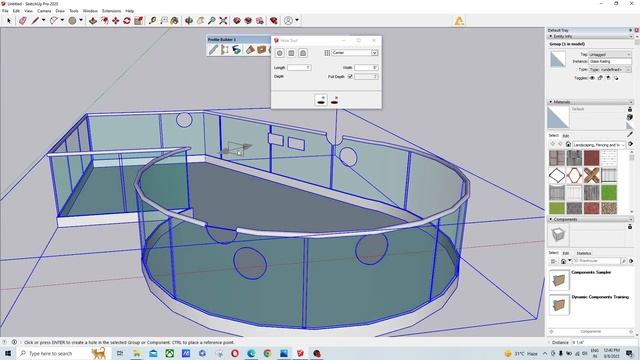Collapse the Components panel

(551, 219)
